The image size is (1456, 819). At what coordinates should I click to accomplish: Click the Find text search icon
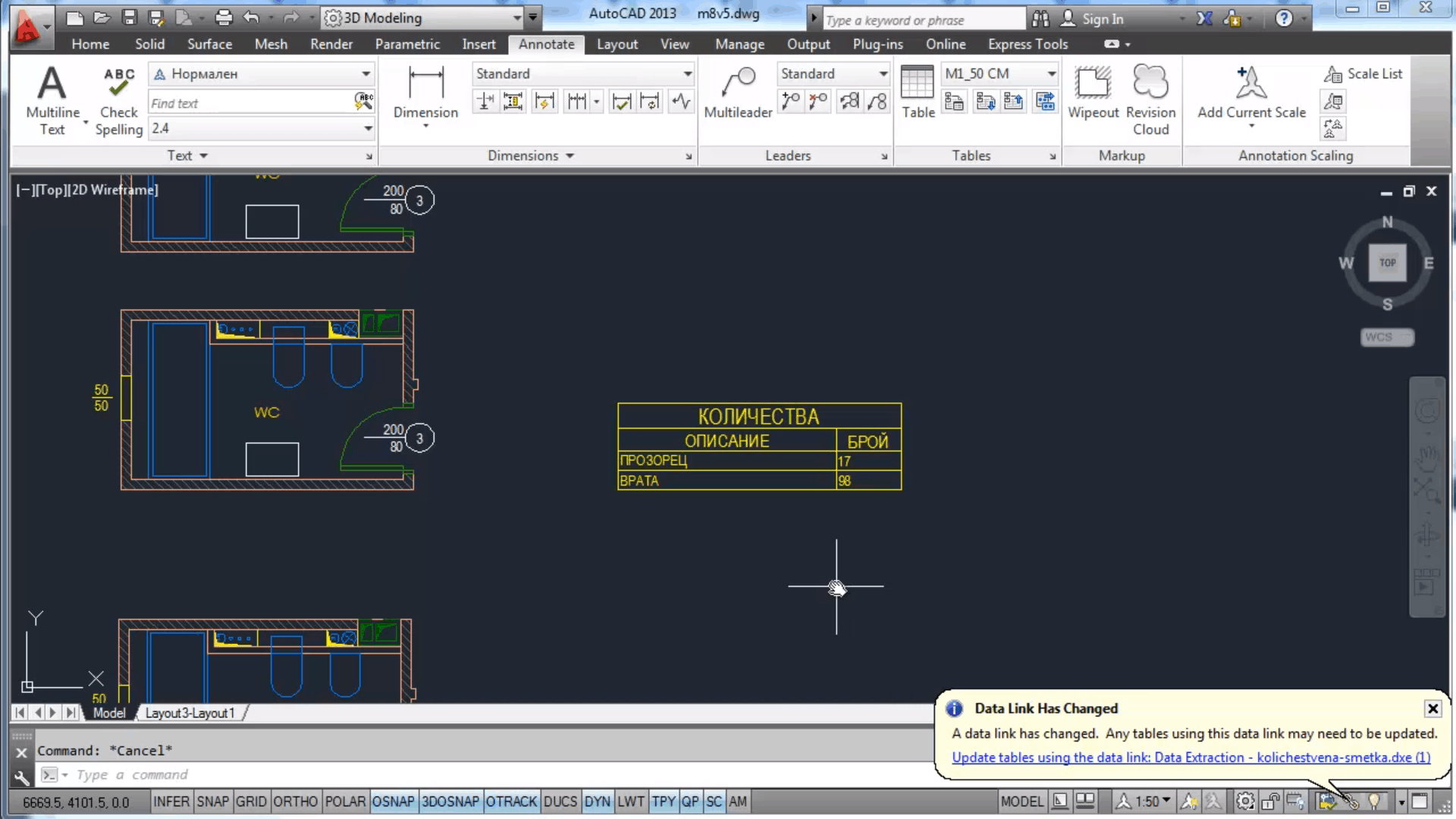tap(364, 102)
